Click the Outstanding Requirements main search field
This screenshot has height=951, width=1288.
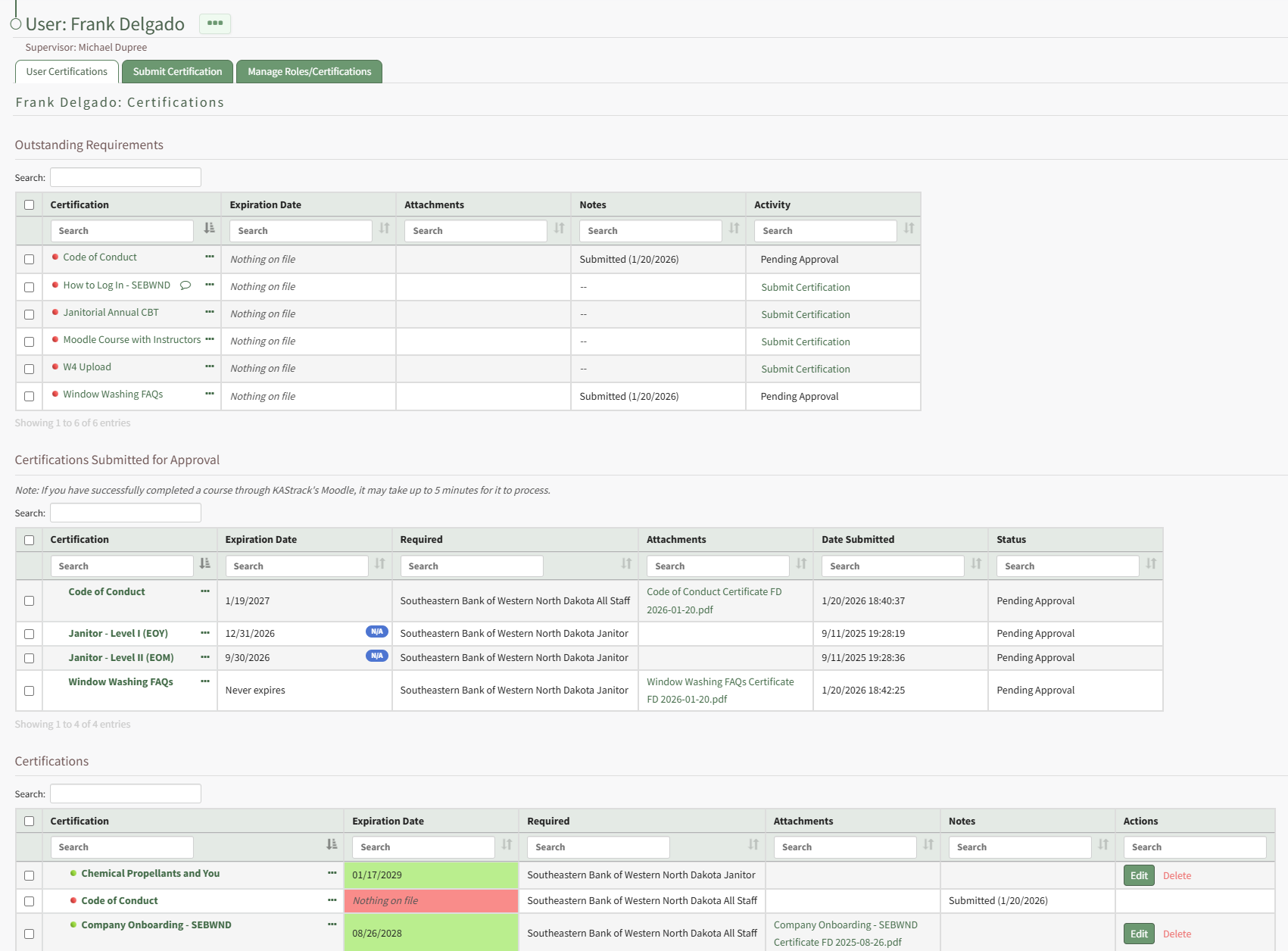[x=126, y=178]
